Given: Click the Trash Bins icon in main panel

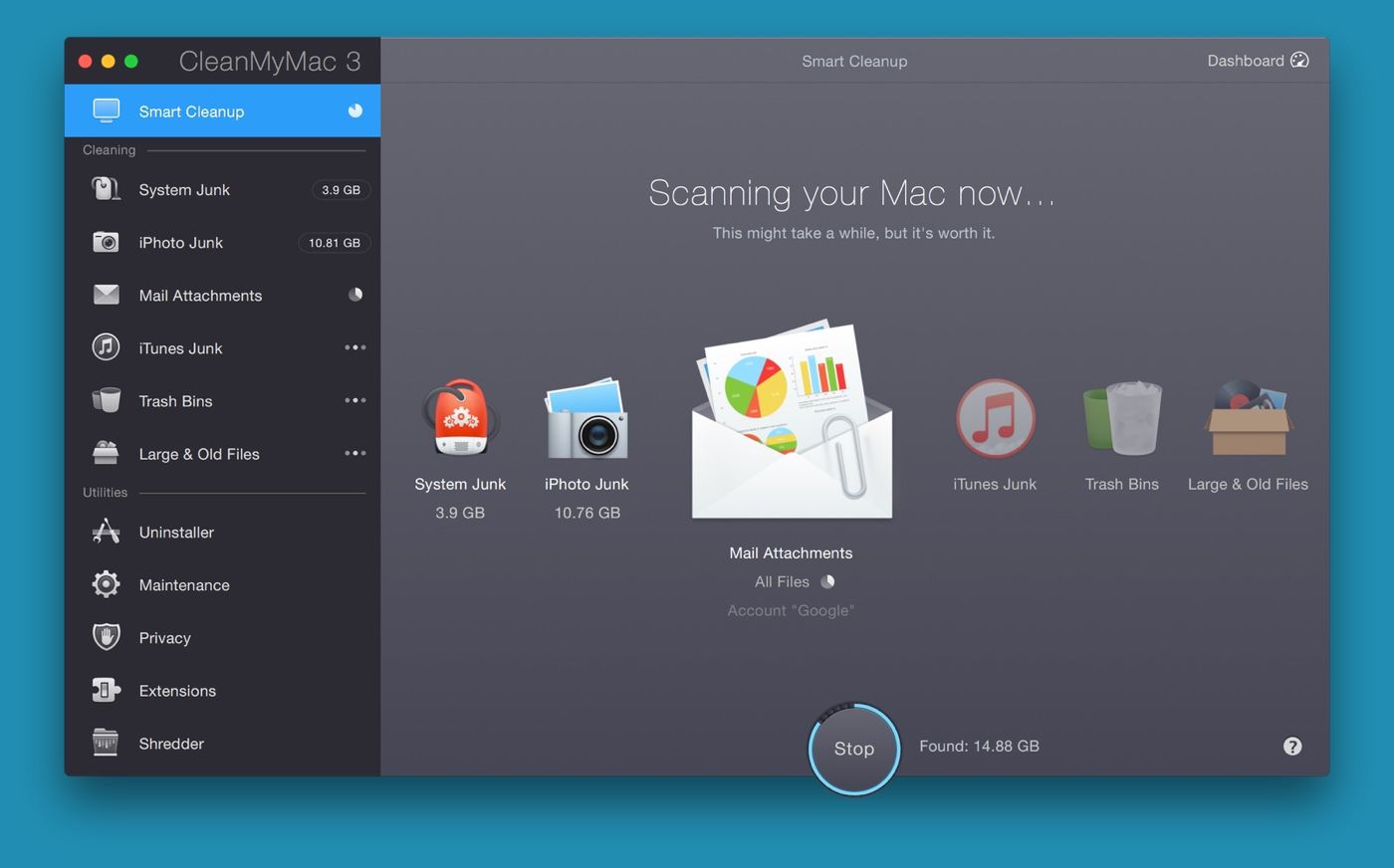Looking at the screenshot, I should 1122,419.
